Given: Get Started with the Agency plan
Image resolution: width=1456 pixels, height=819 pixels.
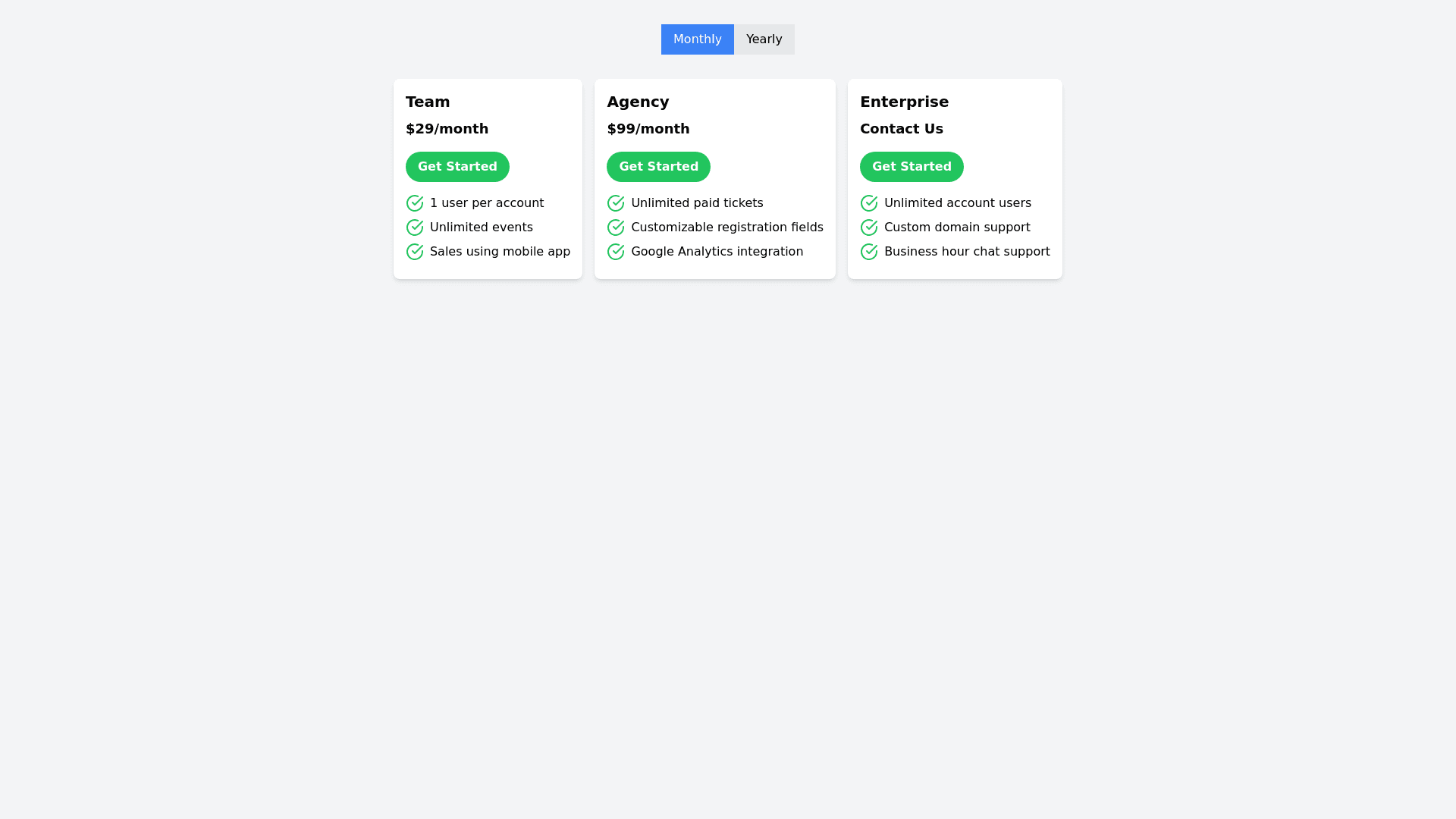Looking at the screenshot, I should [x=658, y=167].
